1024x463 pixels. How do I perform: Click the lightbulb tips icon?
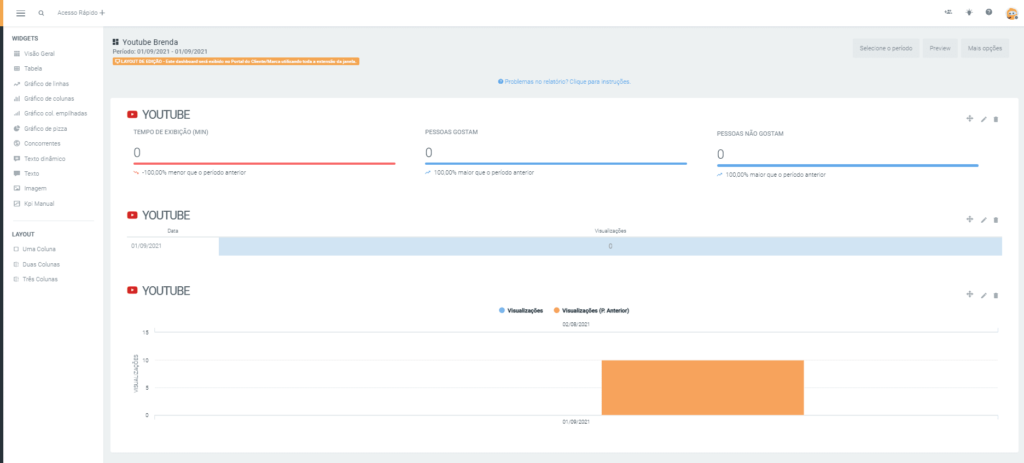point(969,12)
